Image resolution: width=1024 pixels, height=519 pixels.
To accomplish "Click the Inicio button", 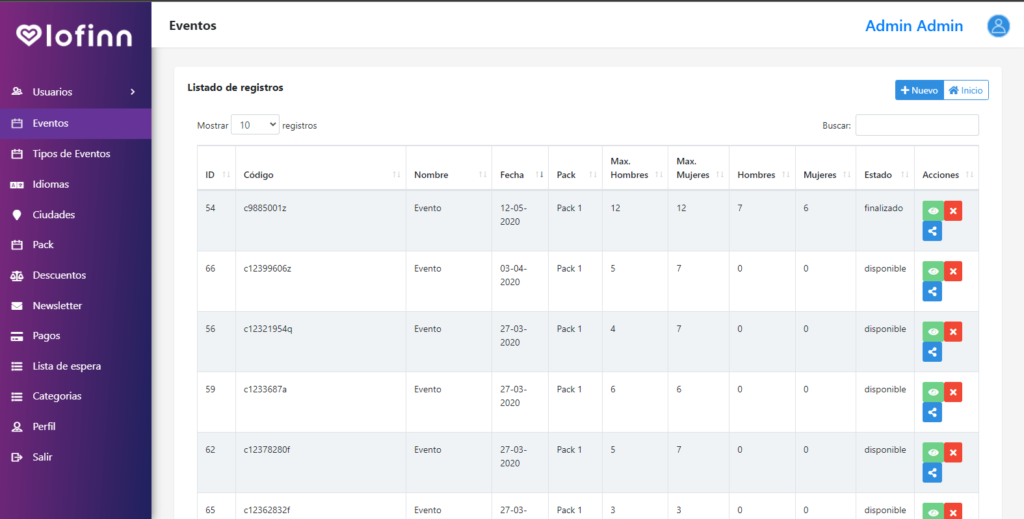I will coord(966,90).
